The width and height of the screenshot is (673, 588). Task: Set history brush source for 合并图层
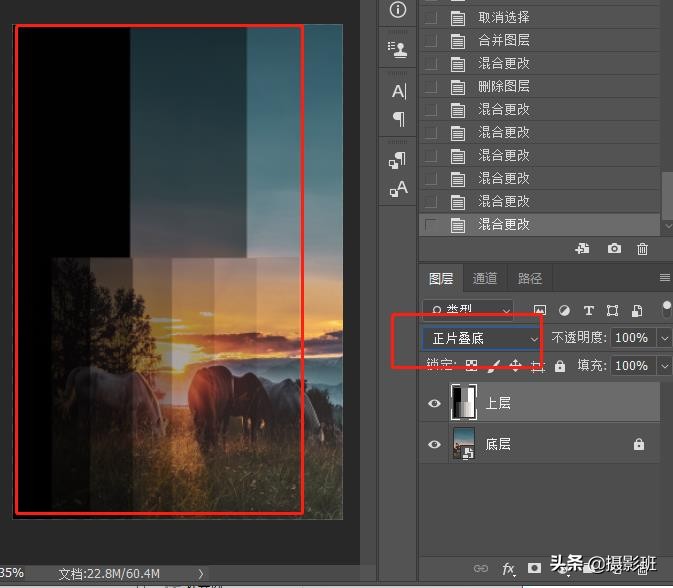click(430, 40)
